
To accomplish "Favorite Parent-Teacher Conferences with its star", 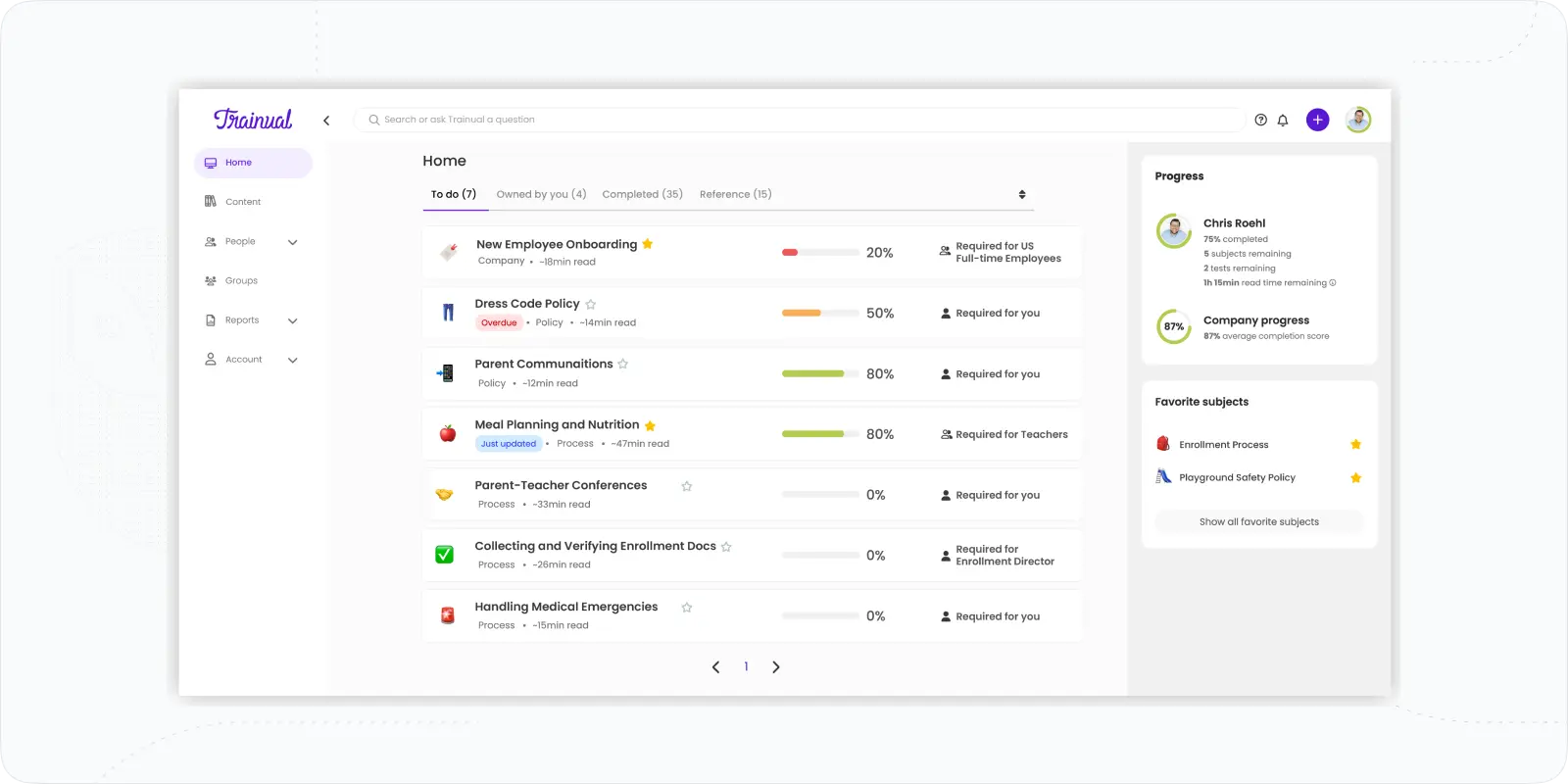I will coord(687,486).
